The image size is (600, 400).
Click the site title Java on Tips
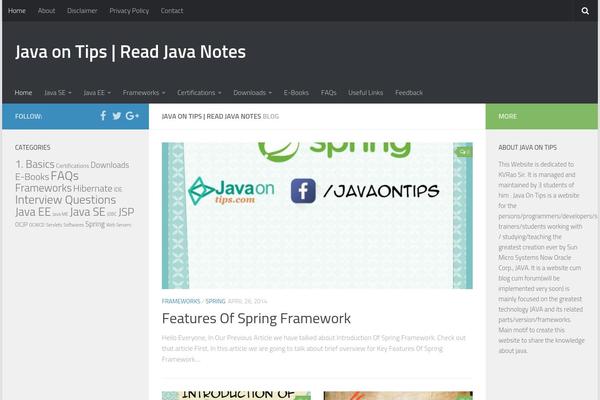click(130, 52)
